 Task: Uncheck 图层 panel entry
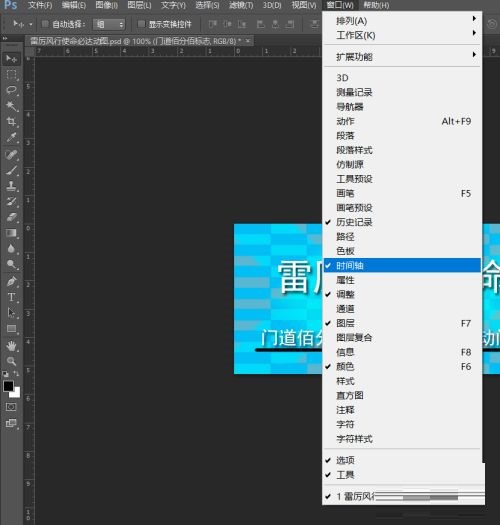pos(402,323)
